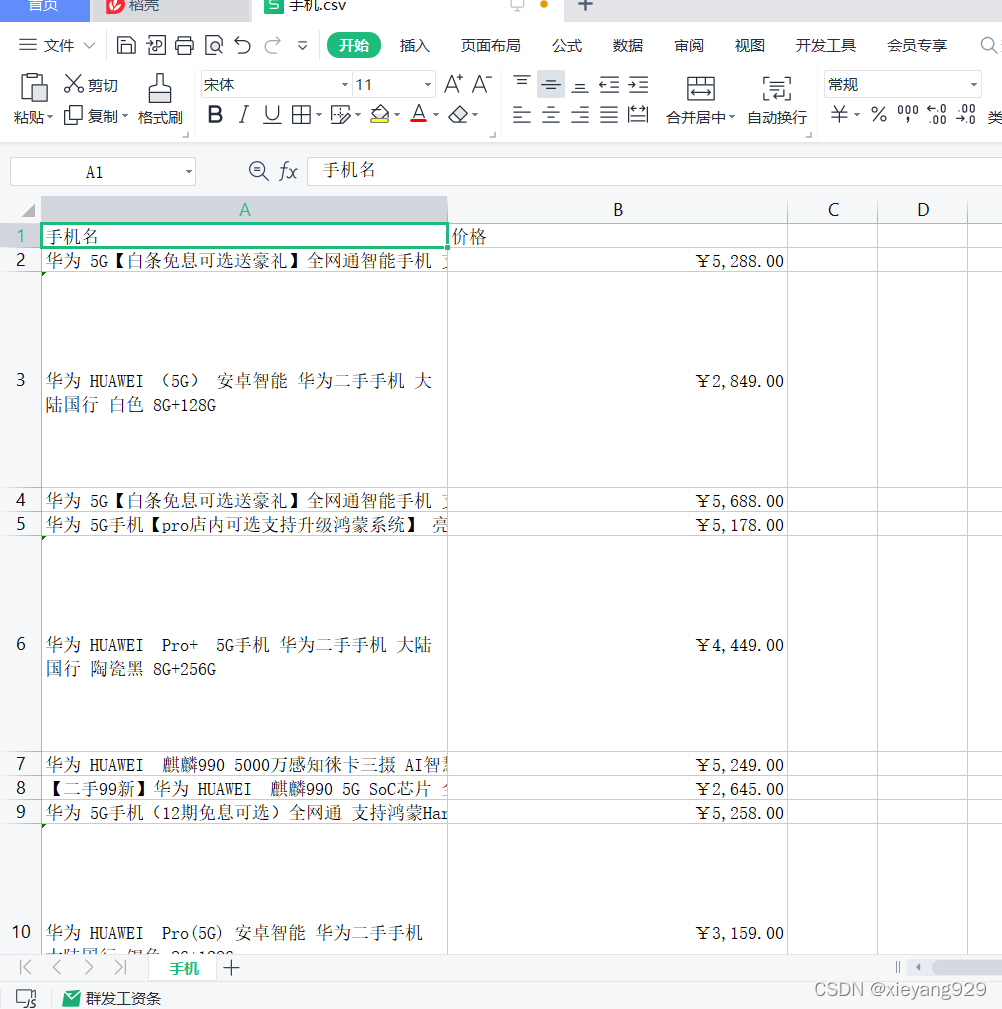Switch to the 公式 Formulas tab
The height and width of the screenshot is (1009, 1002).
click(x=567, y=46)
